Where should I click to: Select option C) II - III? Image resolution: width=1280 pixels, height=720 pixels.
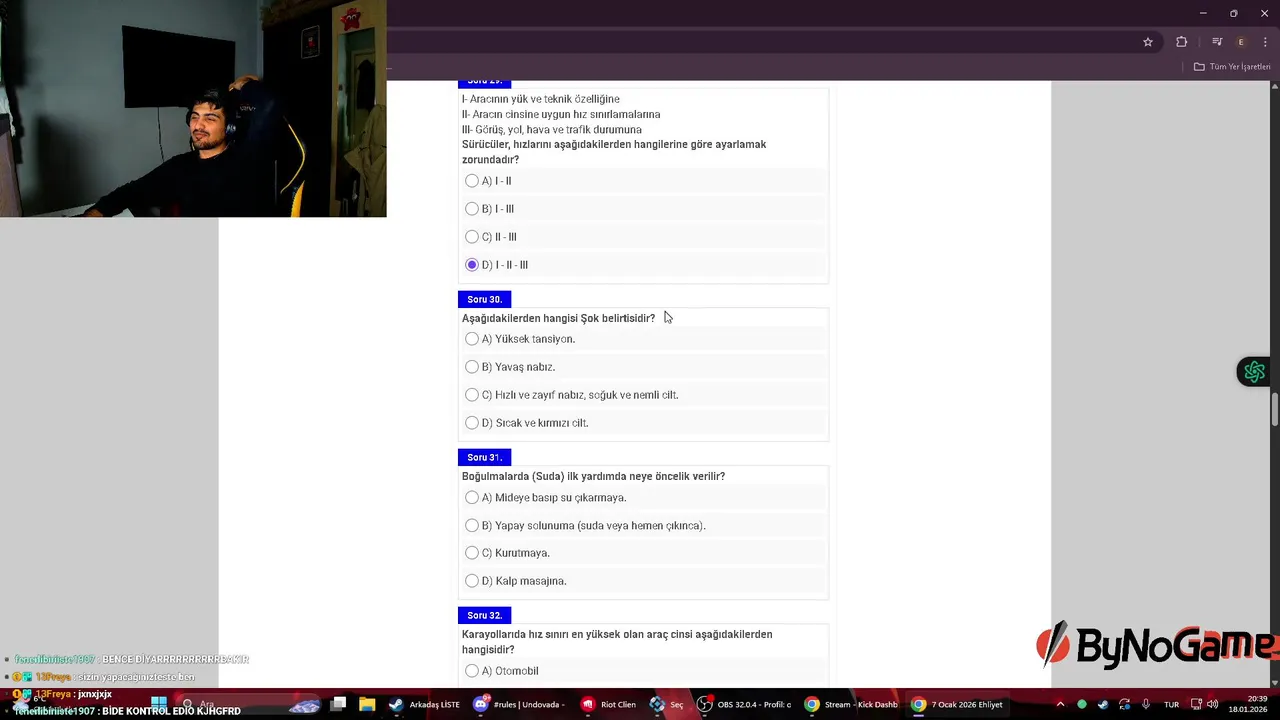coord(472,237)
